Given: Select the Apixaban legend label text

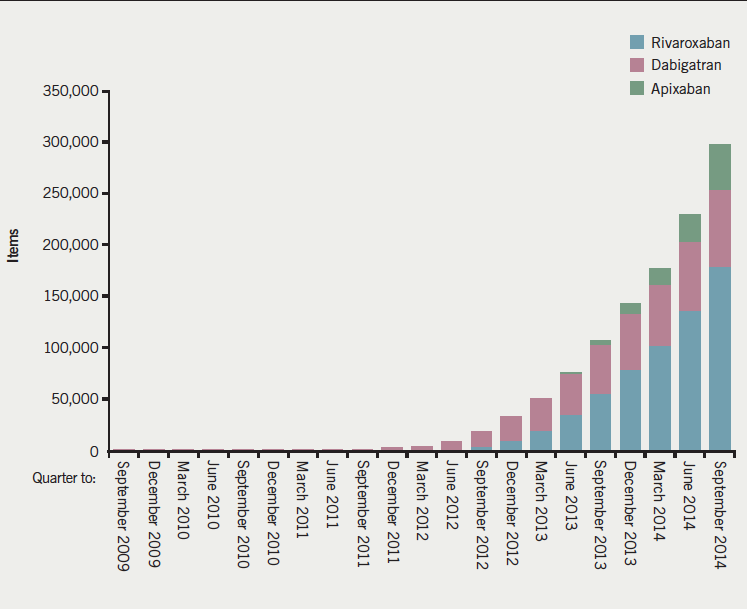Looking at the screenshot, I should pyautogui.click(x=680, y=89).
